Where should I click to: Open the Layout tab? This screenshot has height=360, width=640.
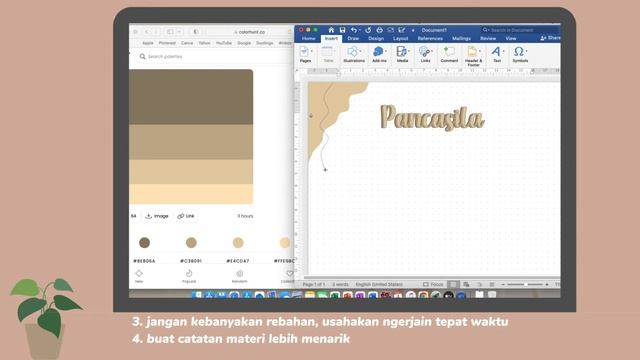[x=400, y=38]
